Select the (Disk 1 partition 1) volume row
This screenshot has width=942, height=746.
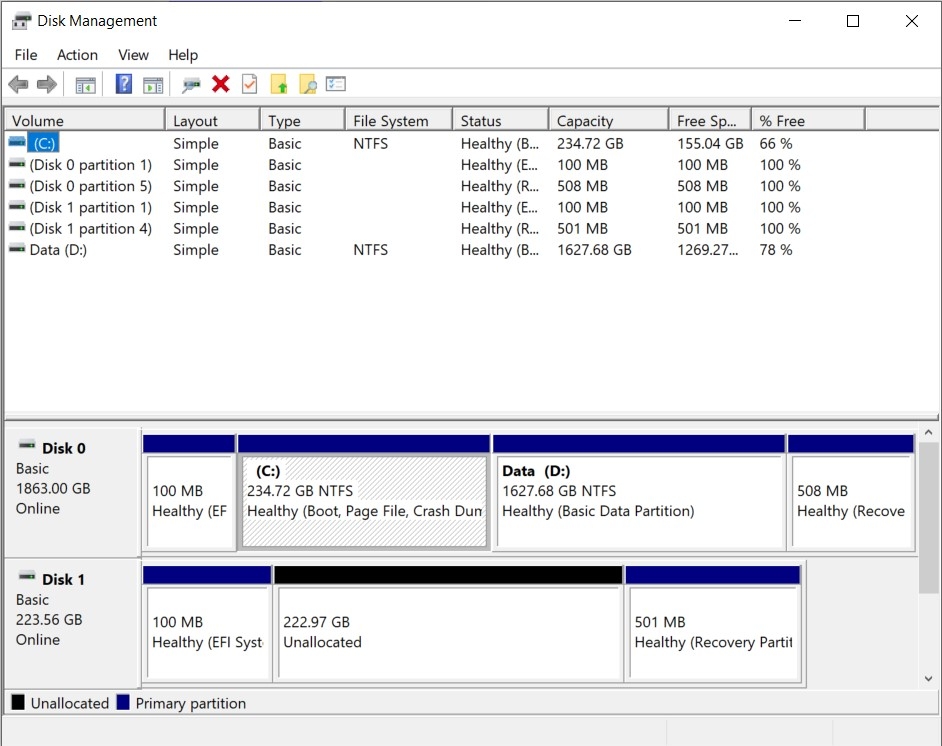click(435, 207)
